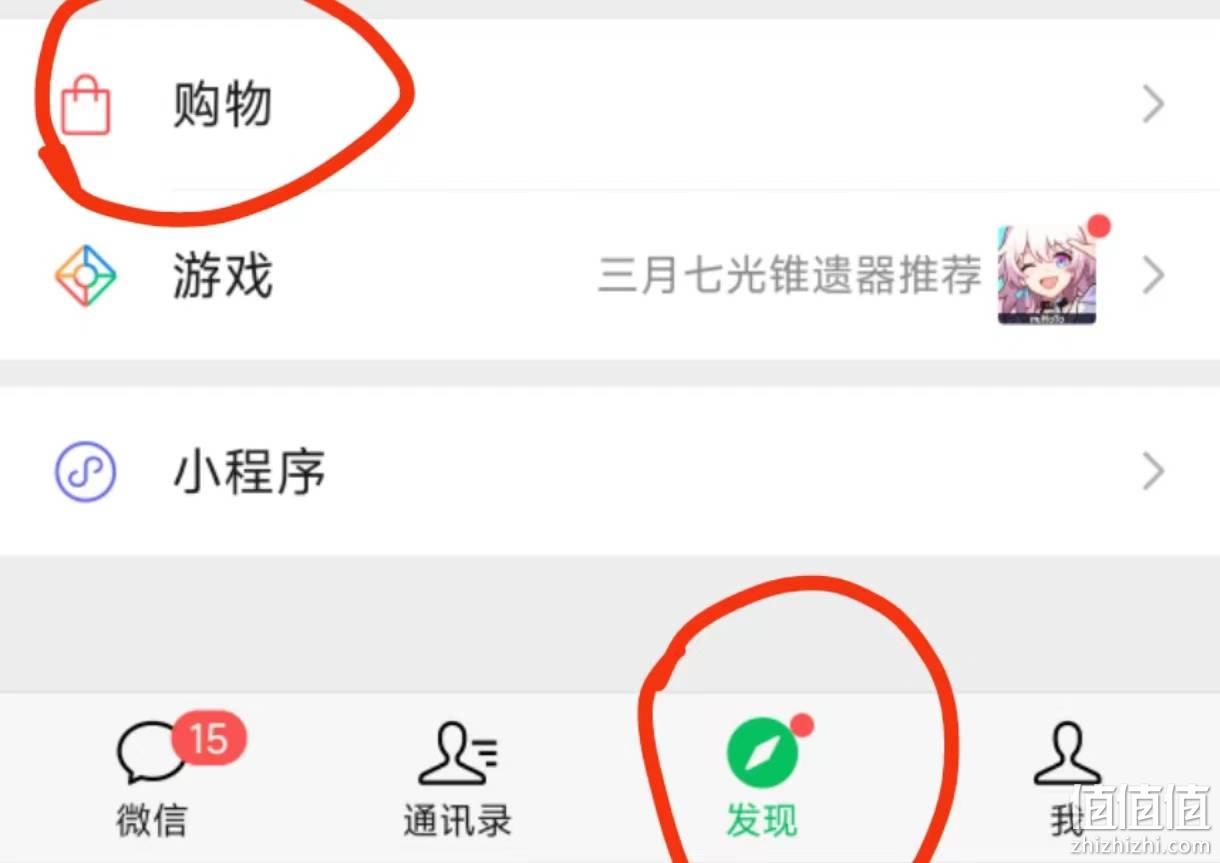
Task: Expand the 购物 row chevron arrow
Action: [1154, 104]
